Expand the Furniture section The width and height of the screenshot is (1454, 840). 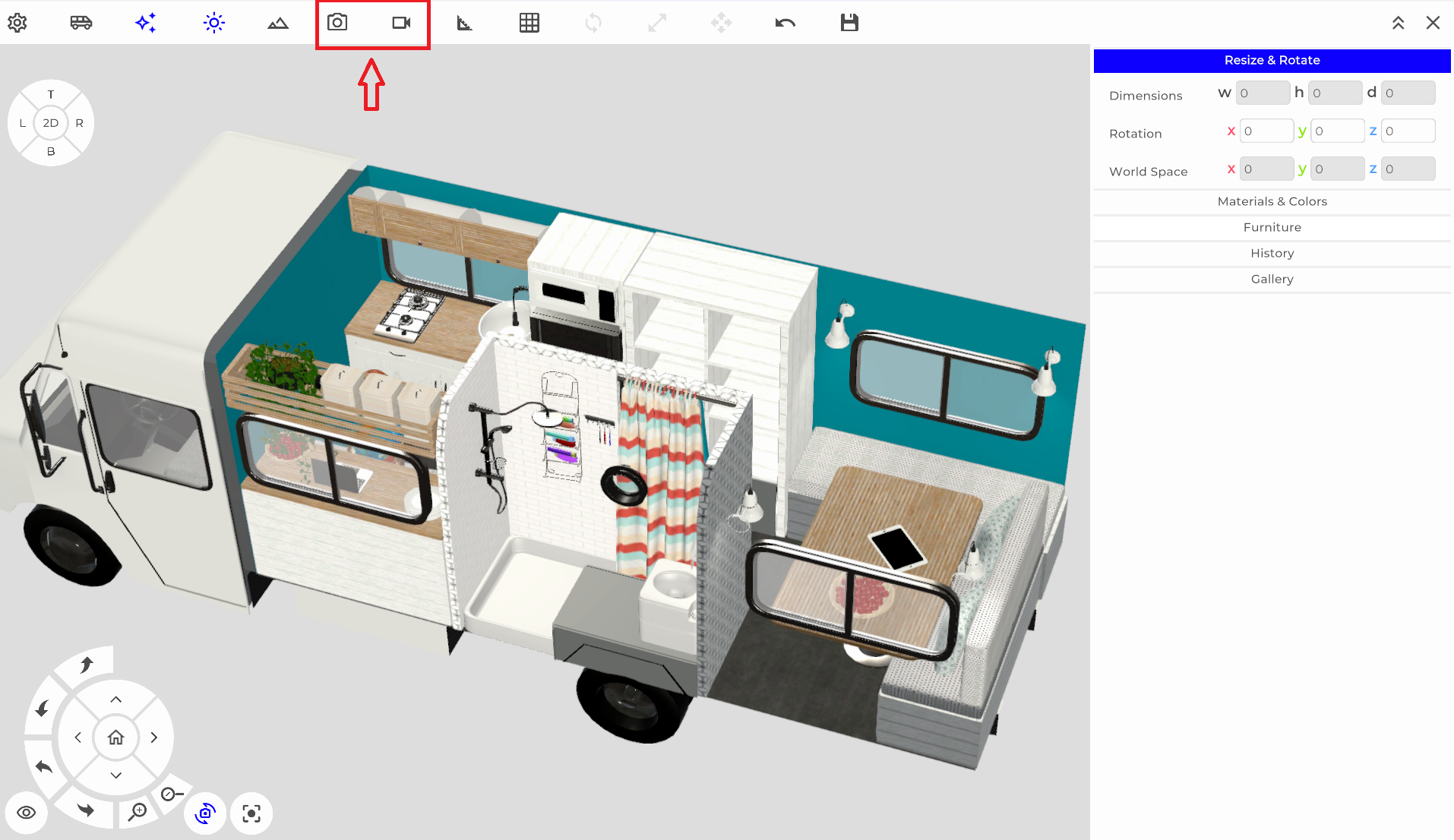[x=1272, y=227]
